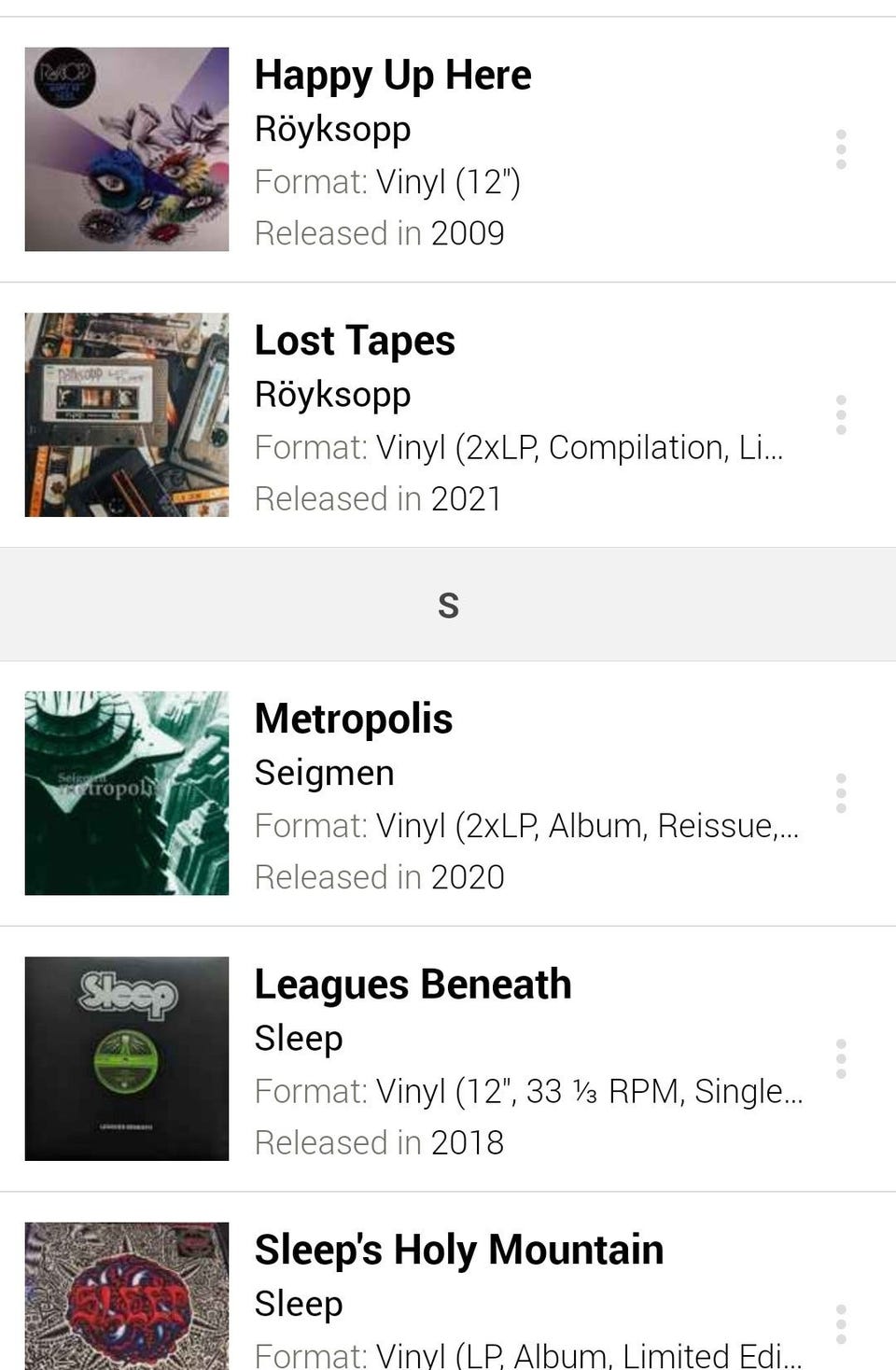The height and width of the screenshot is (1370, 896).
Task: Select Röyksopp artist under Happy Up Here
Action: point(332,129)
